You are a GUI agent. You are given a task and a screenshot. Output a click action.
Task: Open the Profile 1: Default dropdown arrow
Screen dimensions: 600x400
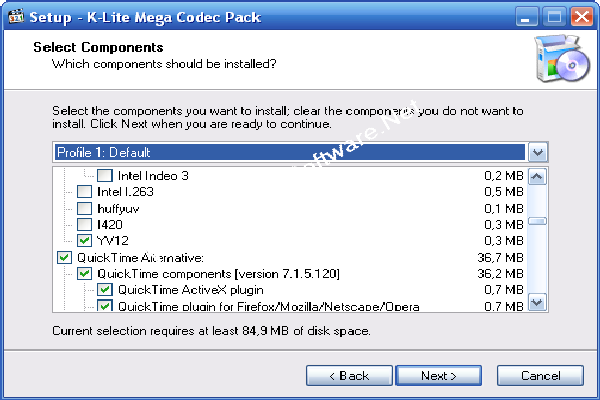(x=538, y=152)
